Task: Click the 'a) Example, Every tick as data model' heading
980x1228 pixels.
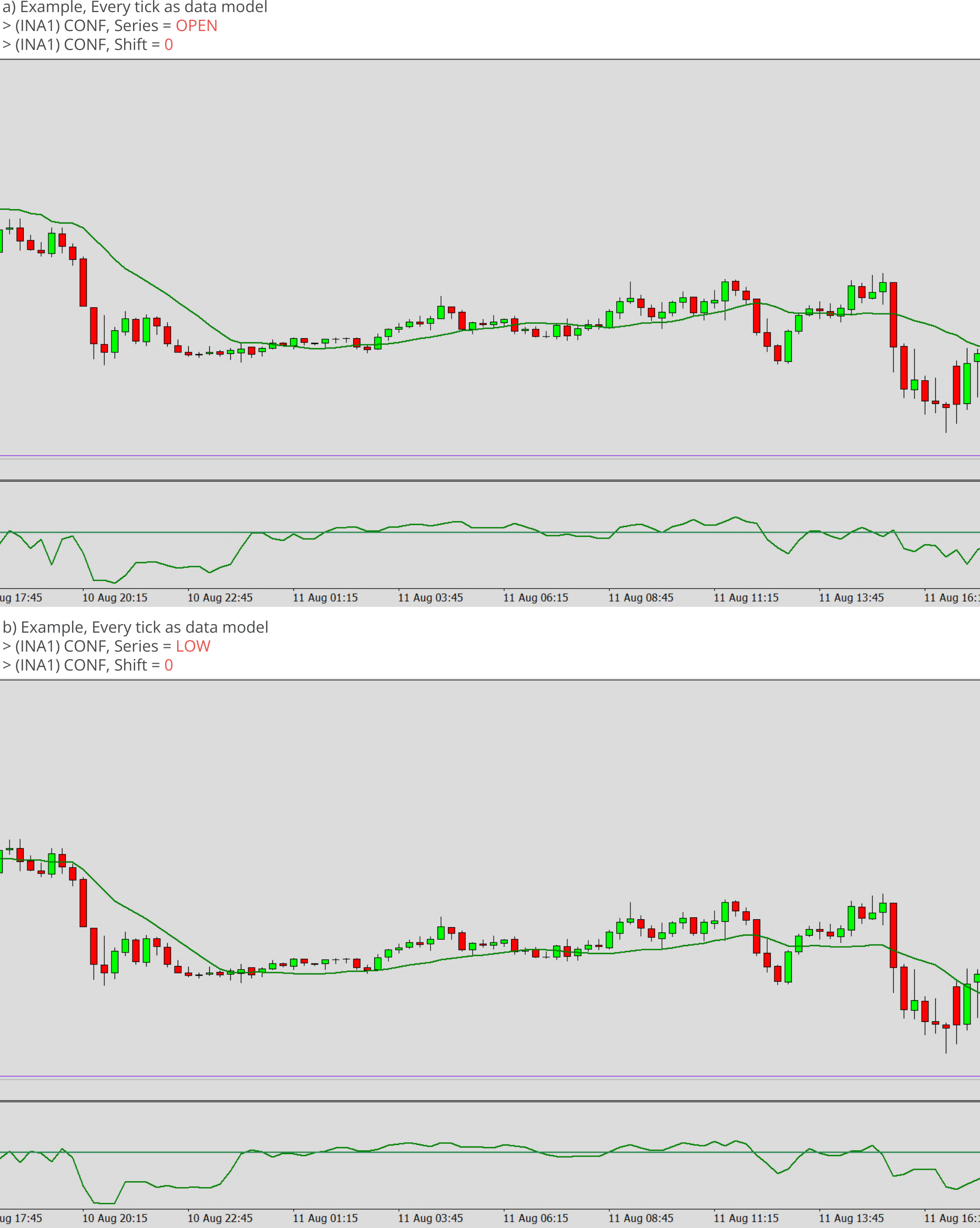Action: coord(135,7)
